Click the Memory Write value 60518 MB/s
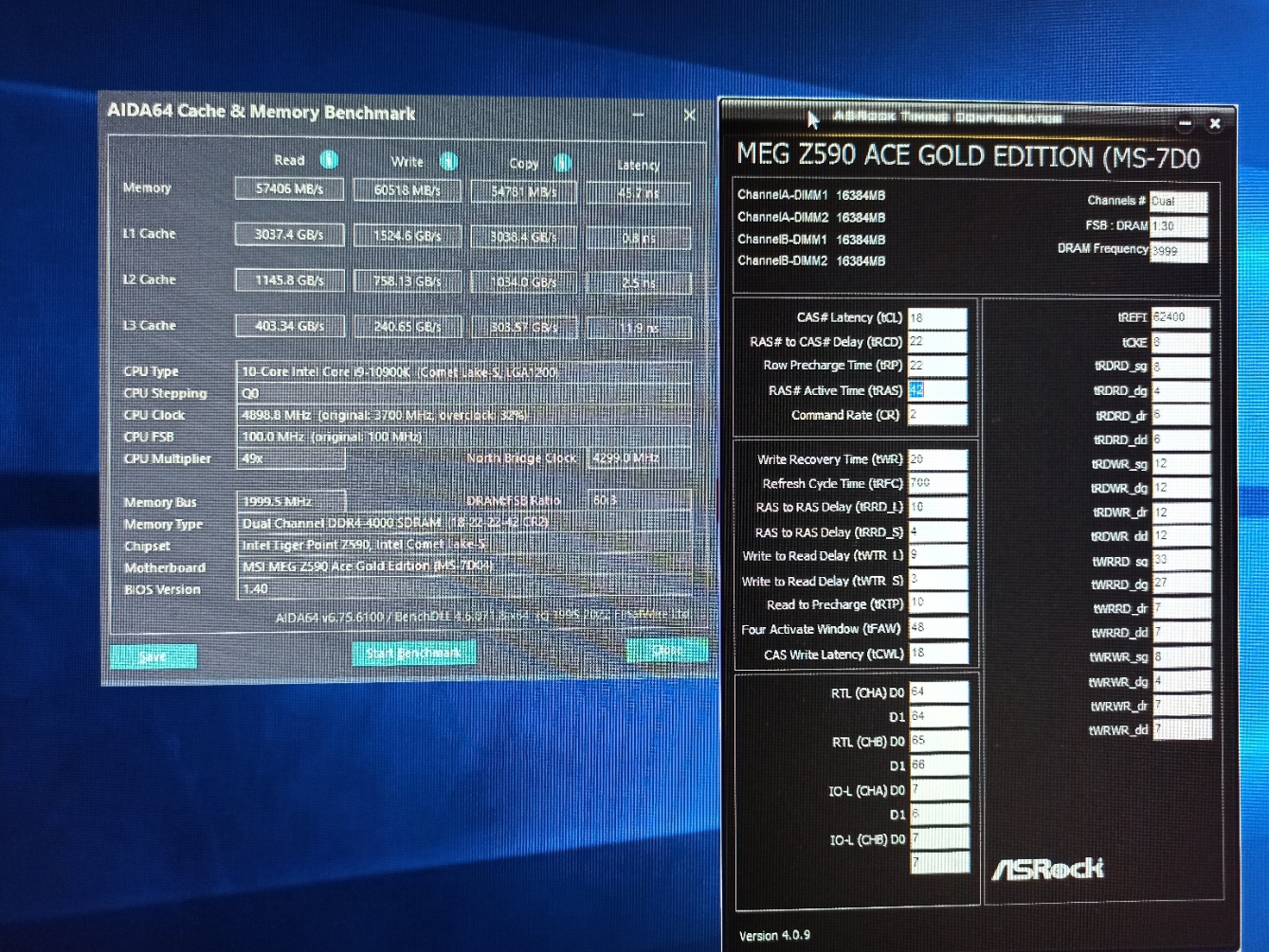The image size is (1269, 952). pyautogui.click(x=407, y=190)
